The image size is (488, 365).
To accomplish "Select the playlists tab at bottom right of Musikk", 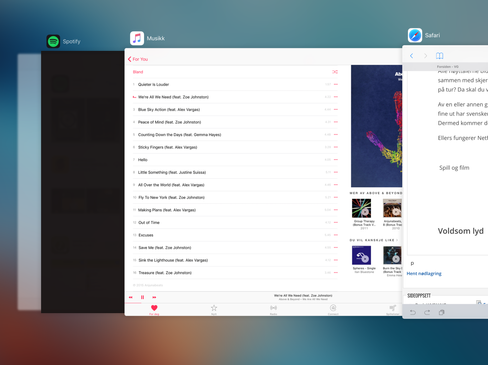I will (x=392, y=310).
